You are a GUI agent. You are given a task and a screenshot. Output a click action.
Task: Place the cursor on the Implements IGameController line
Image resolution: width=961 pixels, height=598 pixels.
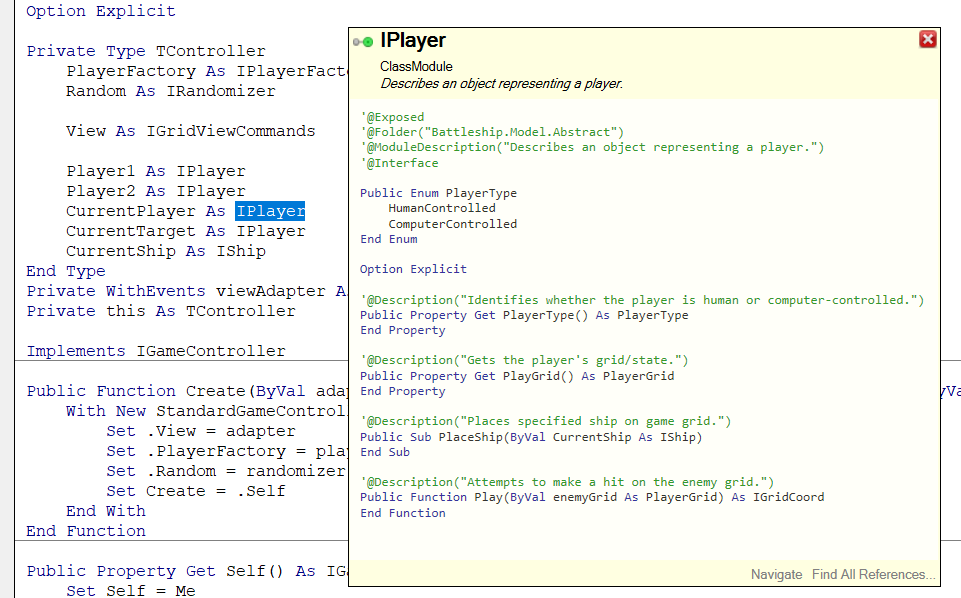[156, 351]
